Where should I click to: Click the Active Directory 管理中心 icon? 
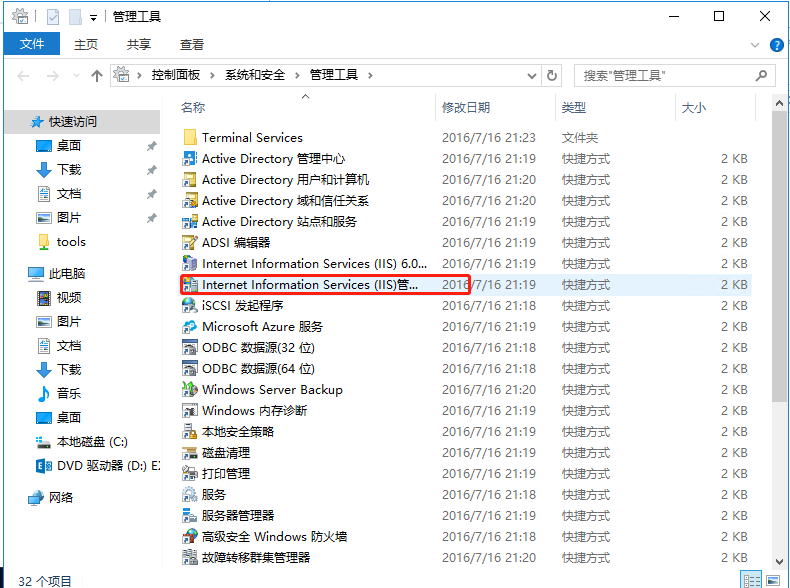click(x=190, y=158)
